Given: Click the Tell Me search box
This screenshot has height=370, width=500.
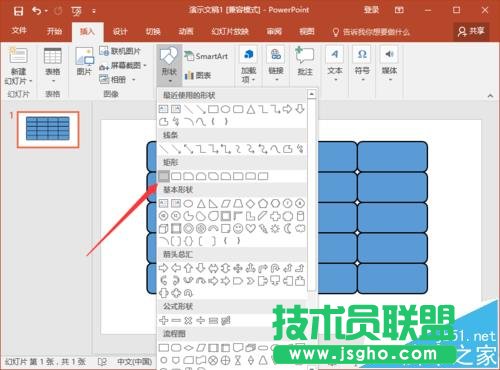Looking at the screenshot, I should [371, 32].
